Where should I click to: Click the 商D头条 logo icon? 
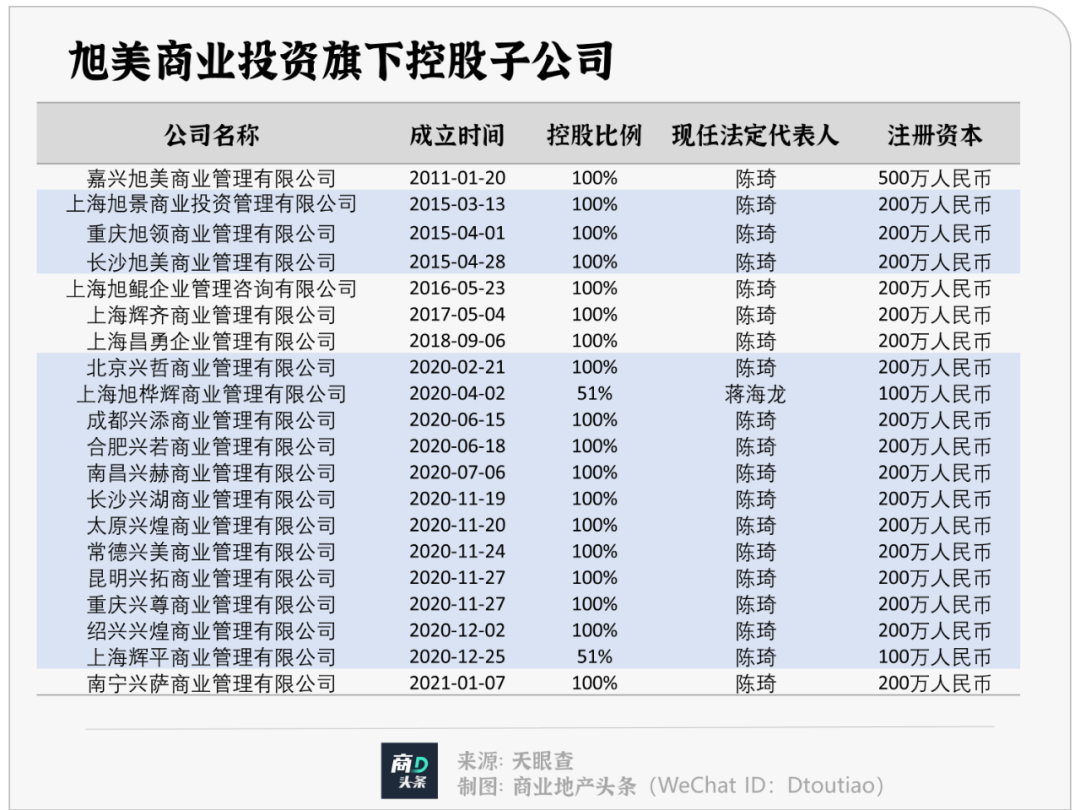point(409,770)
